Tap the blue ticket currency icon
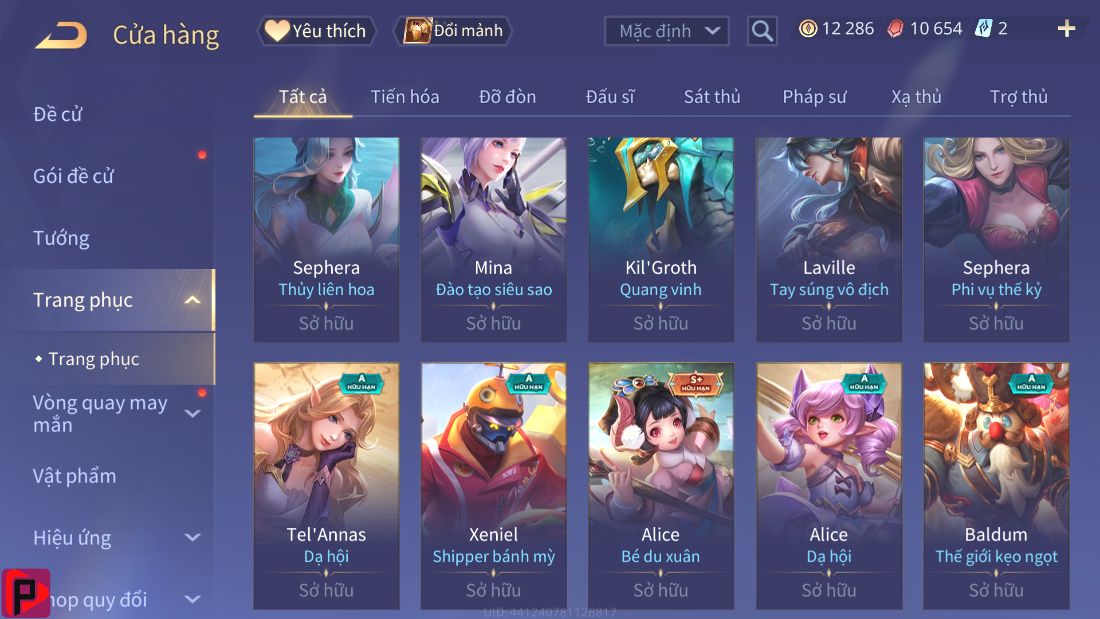The height and width of the screenshot is (619, 1100). click(984, 29)
